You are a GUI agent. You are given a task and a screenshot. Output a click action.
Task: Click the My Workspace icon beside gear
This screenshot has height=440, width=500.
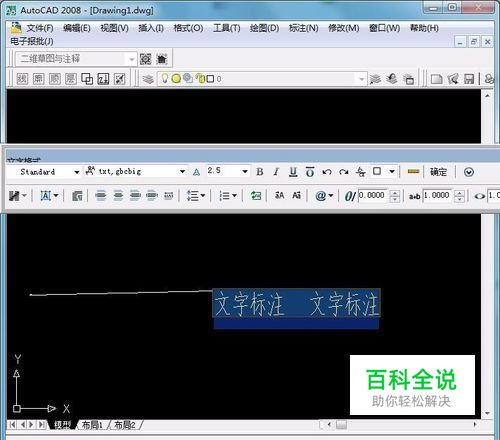(x=162, y=59)
